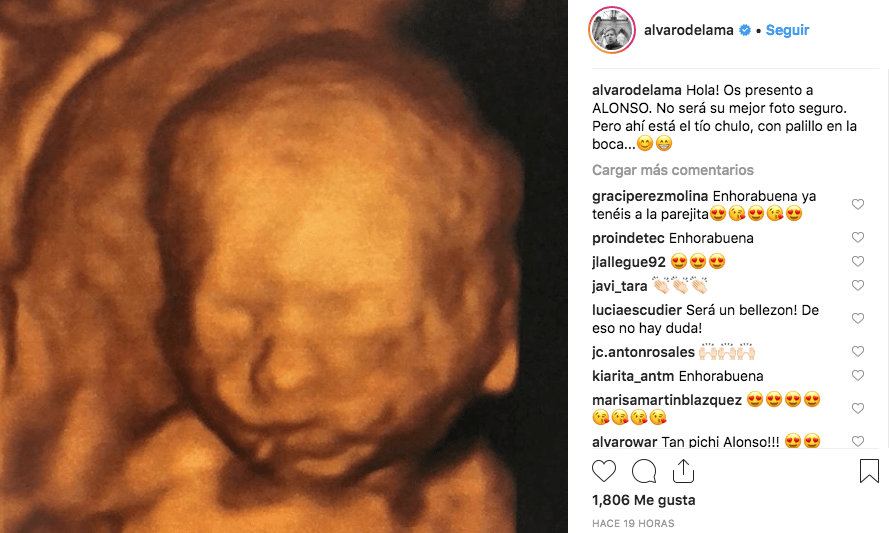
Task: Click the Hace 19 horas timestamp
Action: coord(633,523)
